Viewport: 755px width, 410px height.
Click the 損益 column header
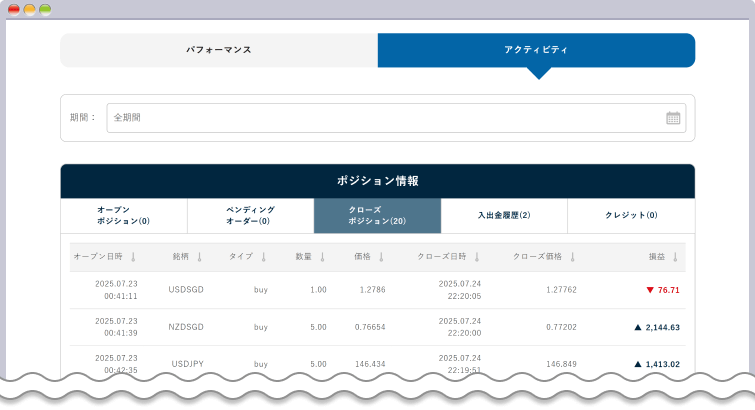coord(657,257)
